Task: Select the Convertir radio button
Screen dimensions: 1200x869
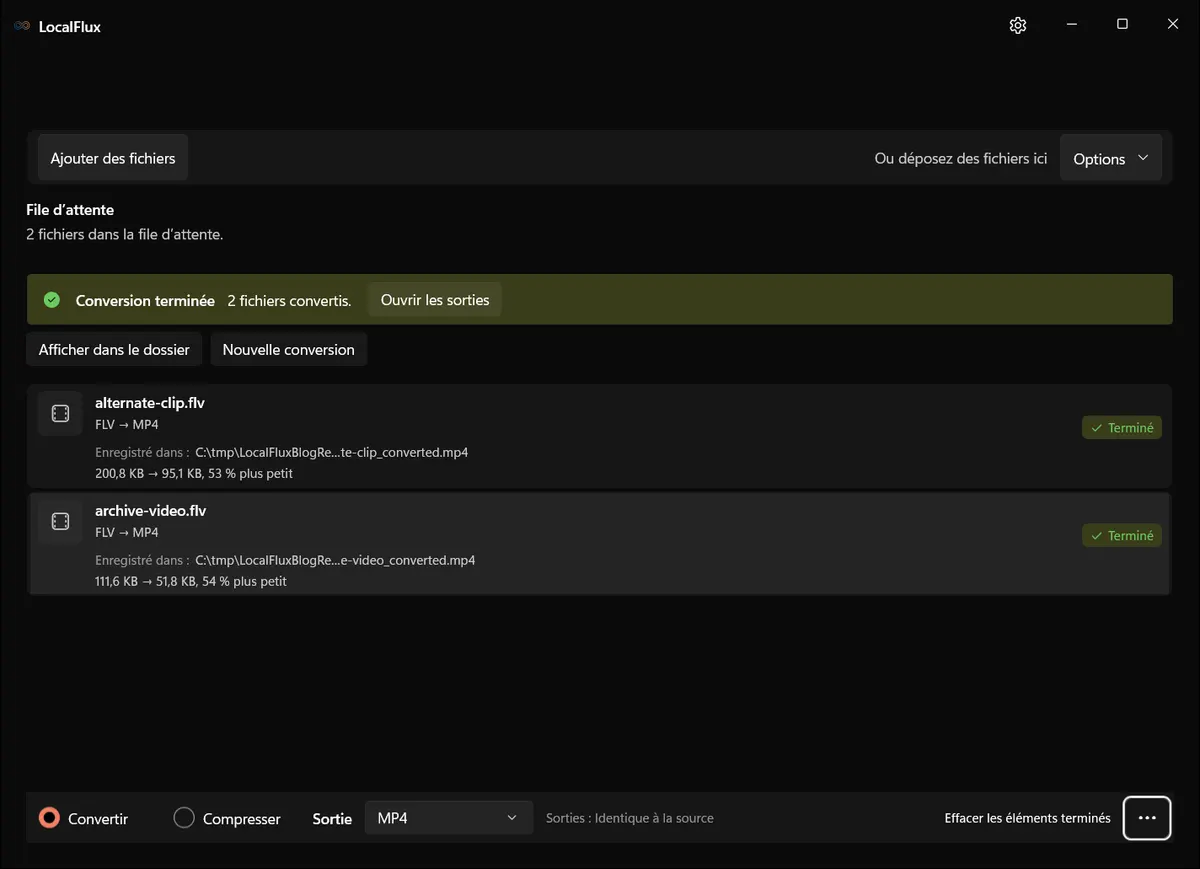Action: coord(49,818)
